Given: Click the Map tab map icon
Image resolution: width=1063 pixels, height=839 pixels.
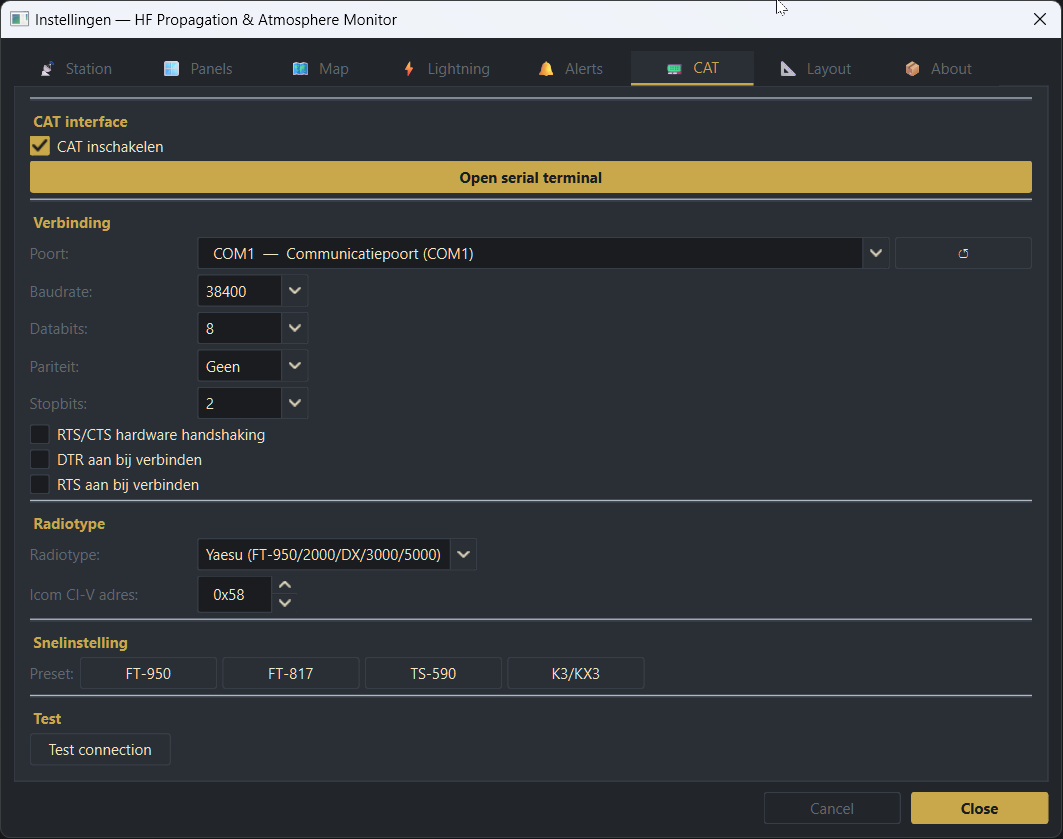Looking at the screenshot, I should pos(300,68).
